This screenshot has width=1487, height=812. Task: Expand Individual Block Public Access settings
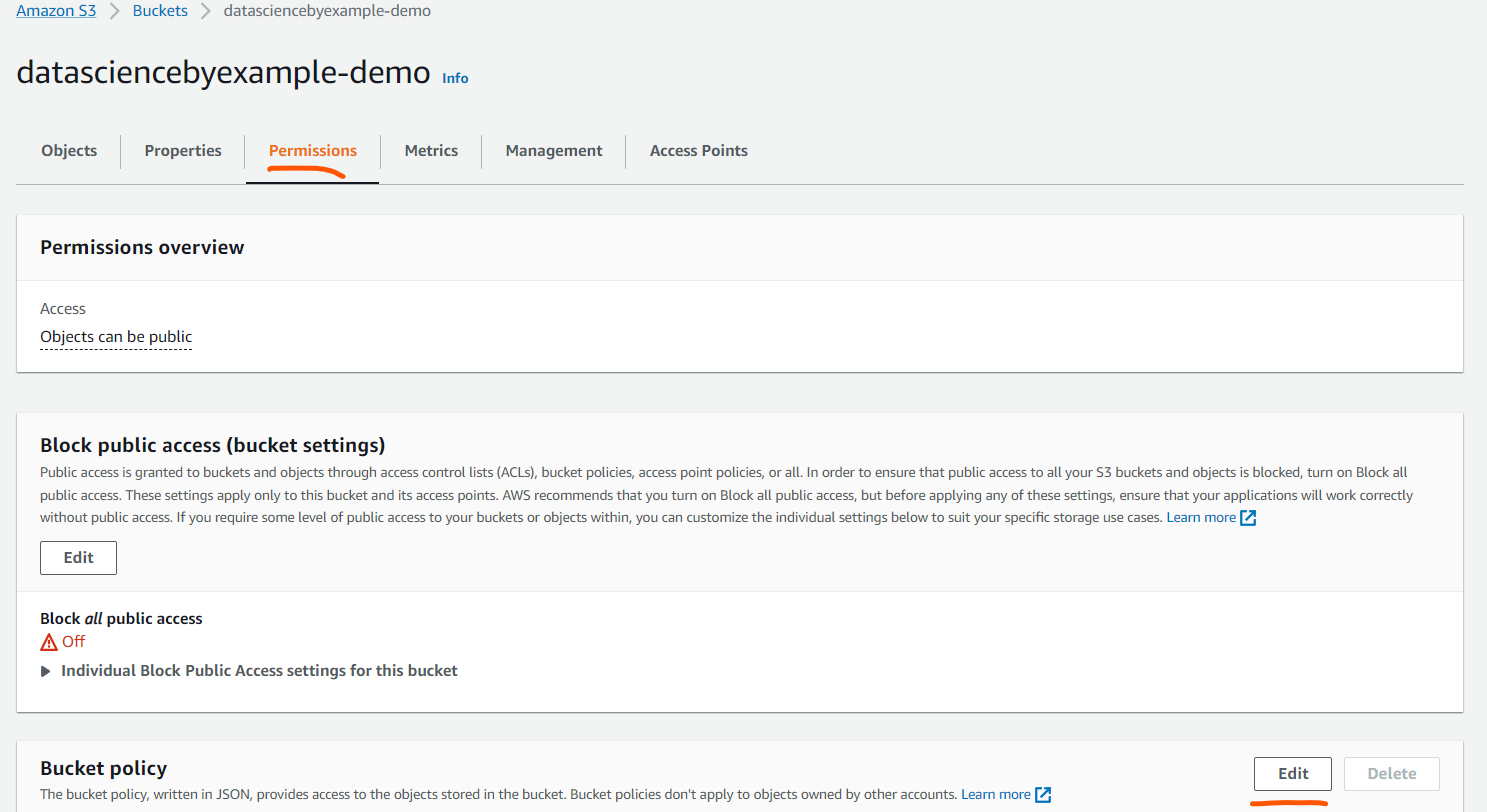[249, 671]
